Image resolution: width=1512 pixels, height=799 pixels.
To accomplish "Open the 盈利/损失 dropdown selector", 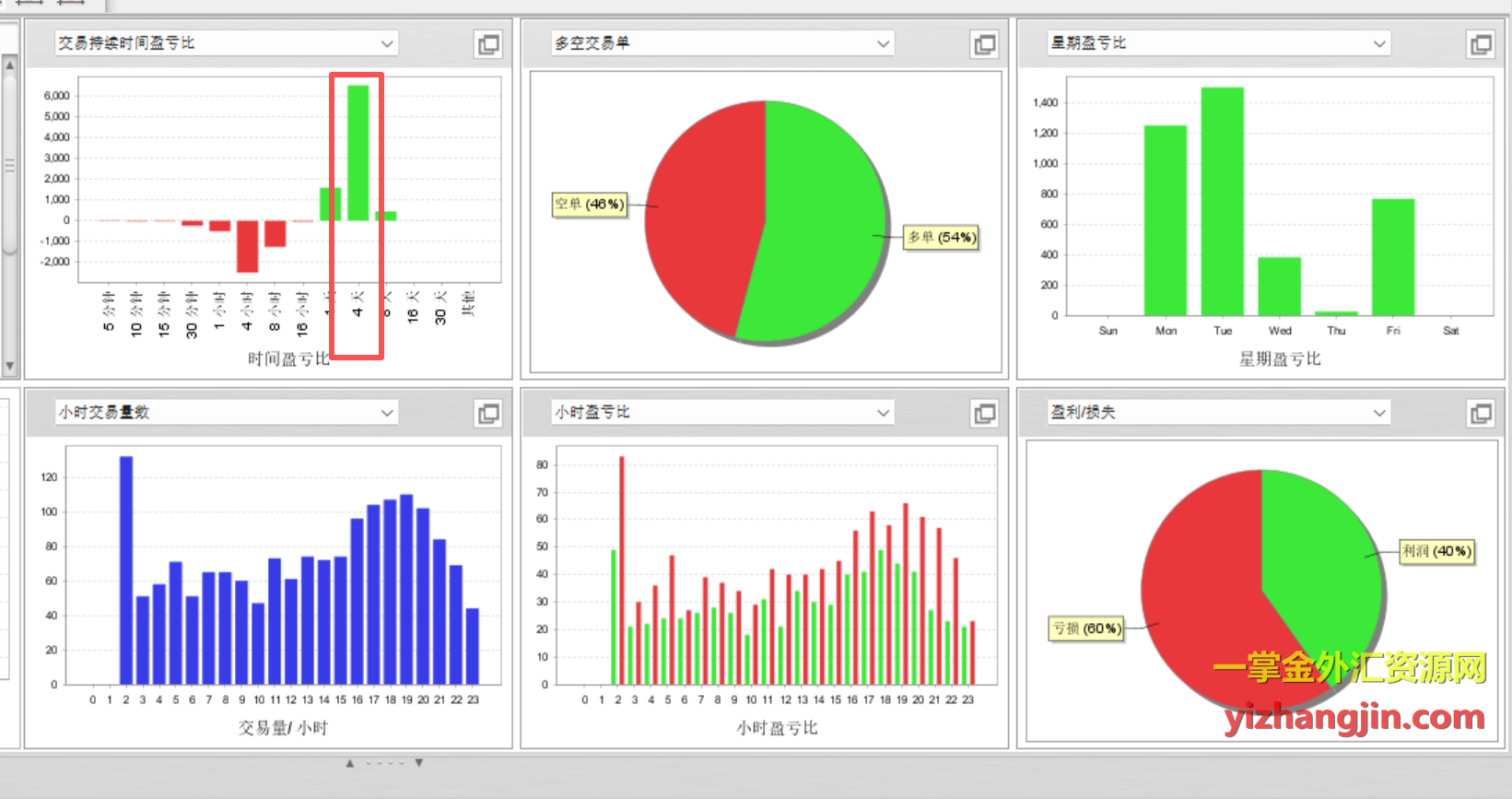I will coord(1378,413).
